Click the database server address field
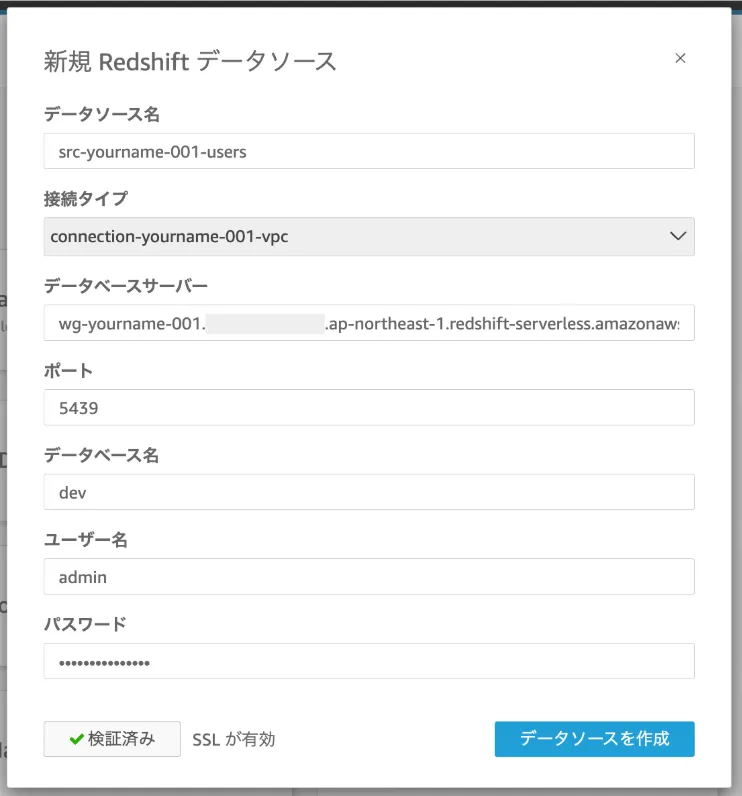Viewport: 742px width, 796px height. 369,323
